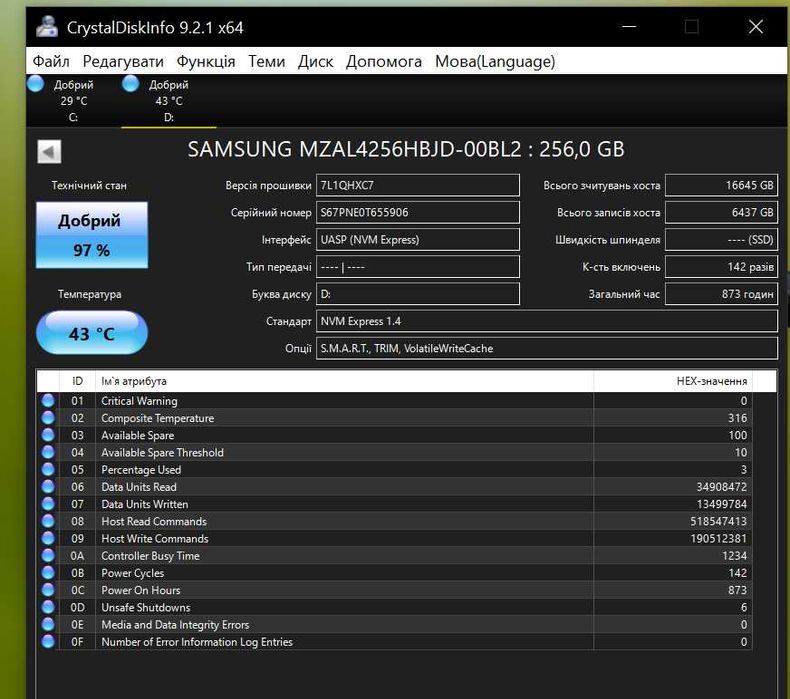
Task: Open the Теми menu
Action: coord(267,61)
